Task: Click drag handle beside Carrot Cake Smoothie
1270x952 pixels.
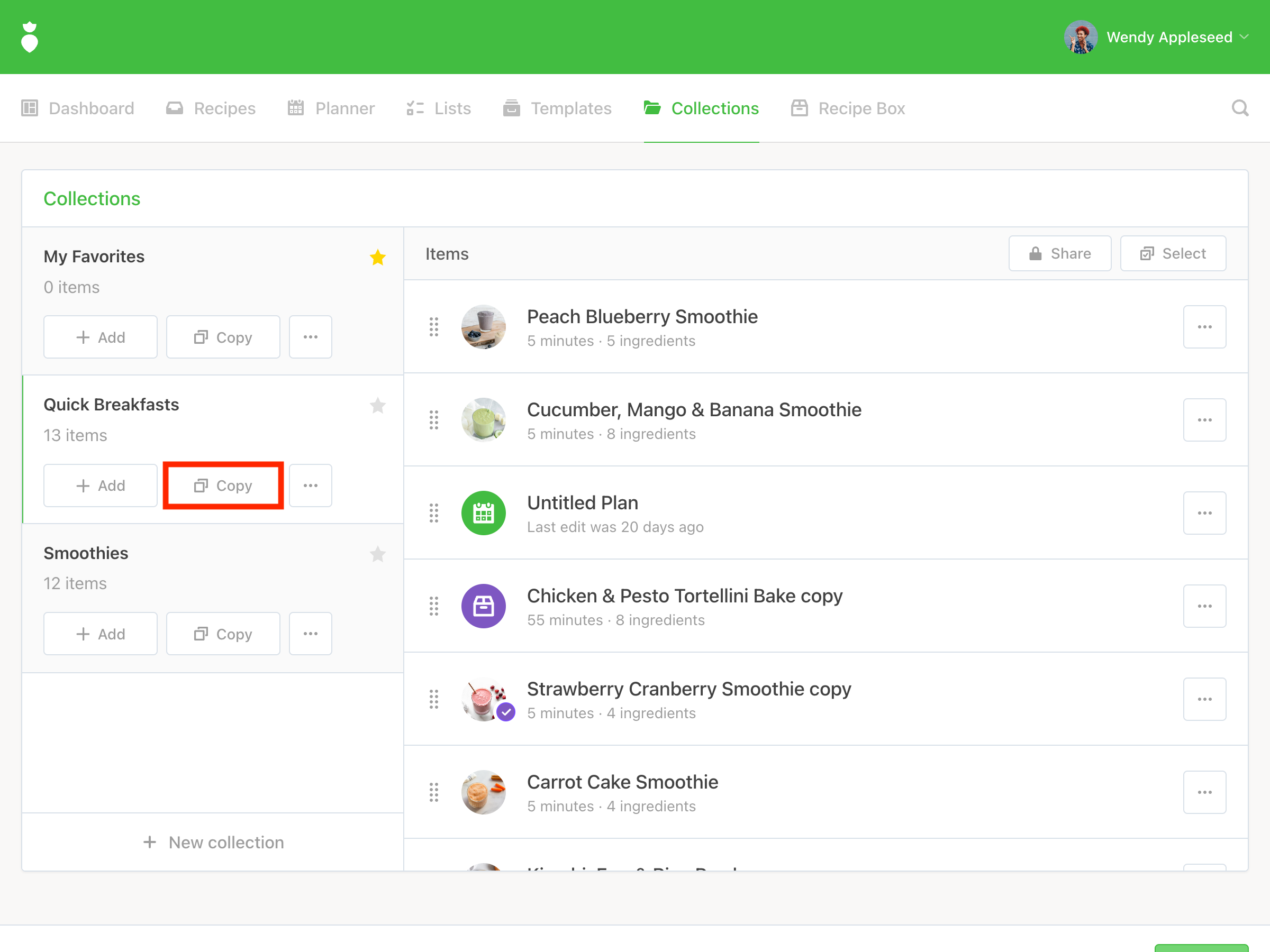Action: (x=433, y=792)
